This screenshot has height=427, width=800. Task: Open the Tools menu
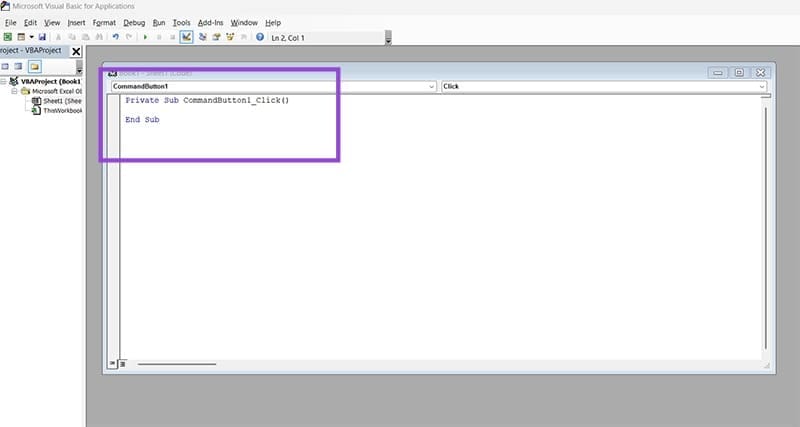point(181,22)
